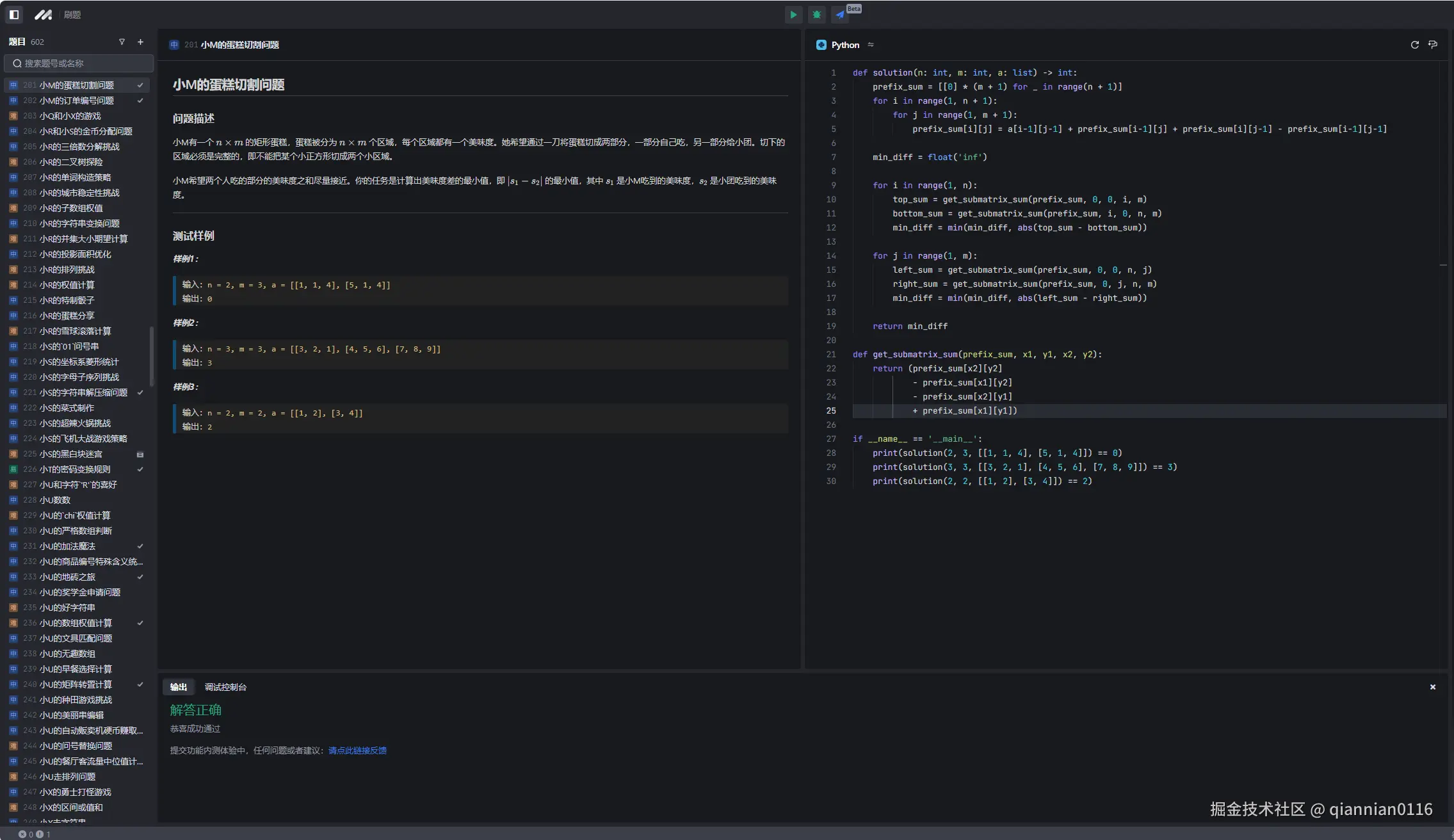Click the green bug Debug icon
1454x840 pixels.
coord(816,15)
